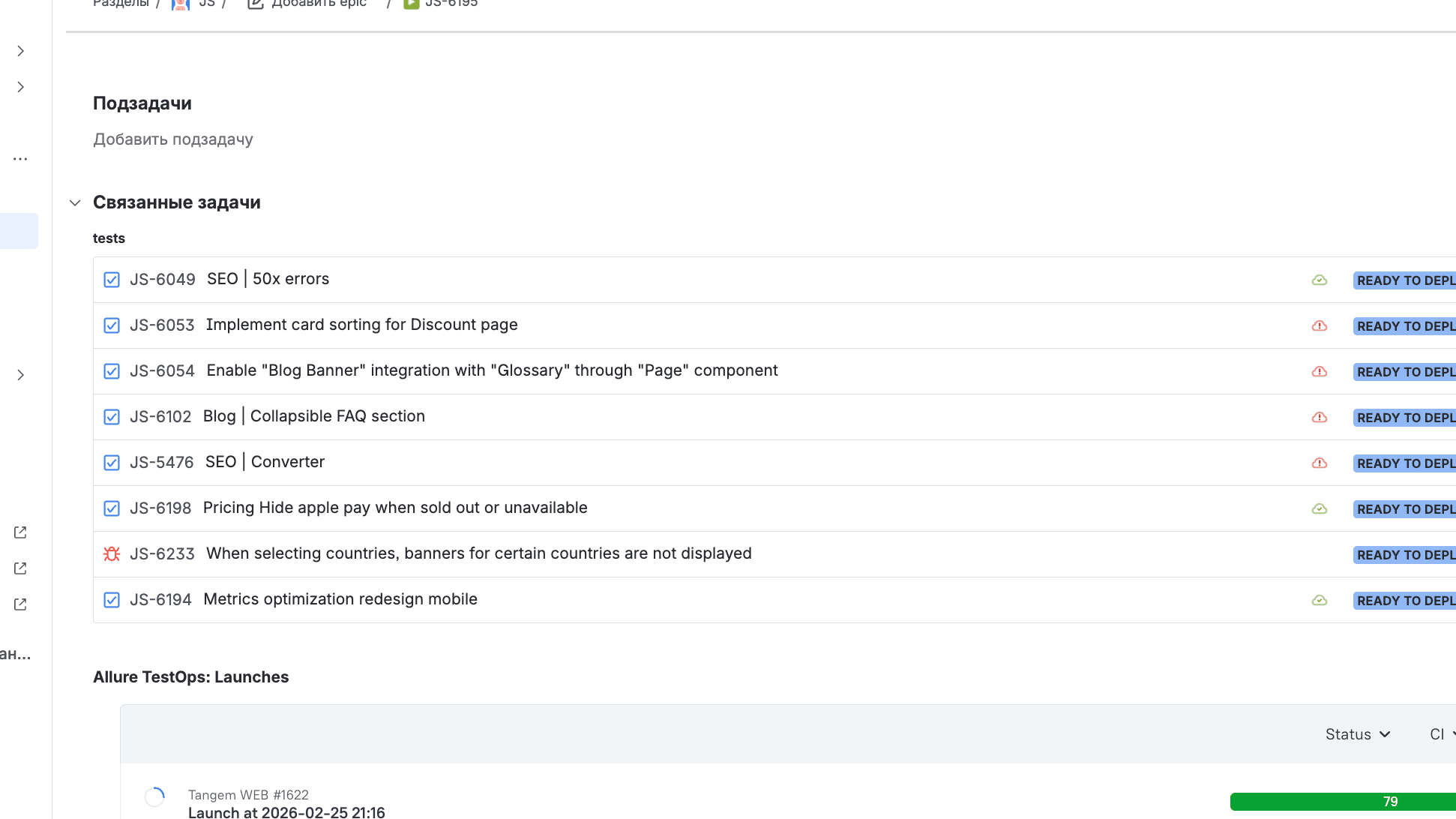
Task: Click task checkbox icon for JS-6198
Action: (x=112, y=508)
